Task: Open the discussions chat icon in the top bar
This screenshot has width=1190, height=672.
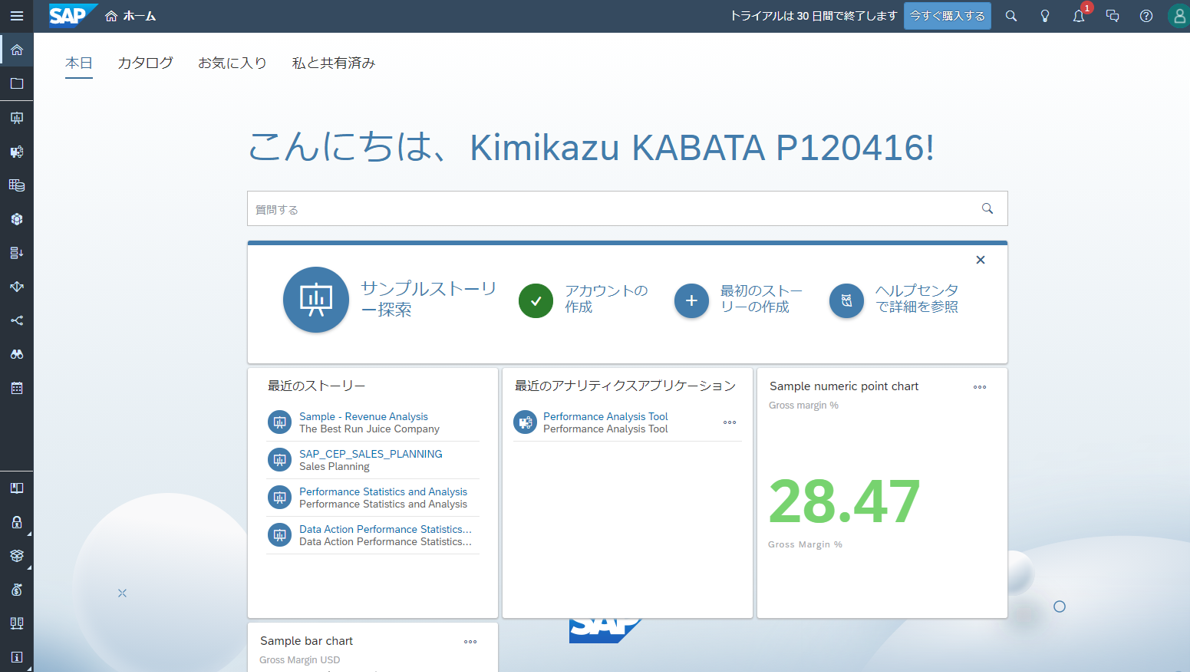Action: pyautogui.click(x=1113, y=16)
